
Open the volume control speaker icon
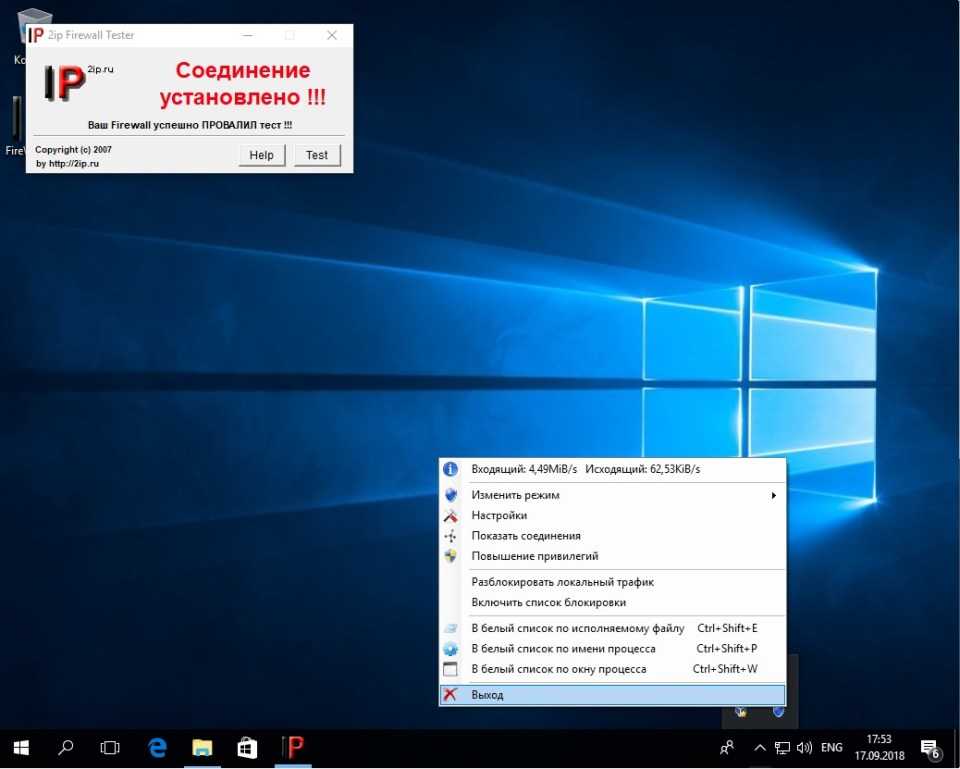click(x=805, y=748)
